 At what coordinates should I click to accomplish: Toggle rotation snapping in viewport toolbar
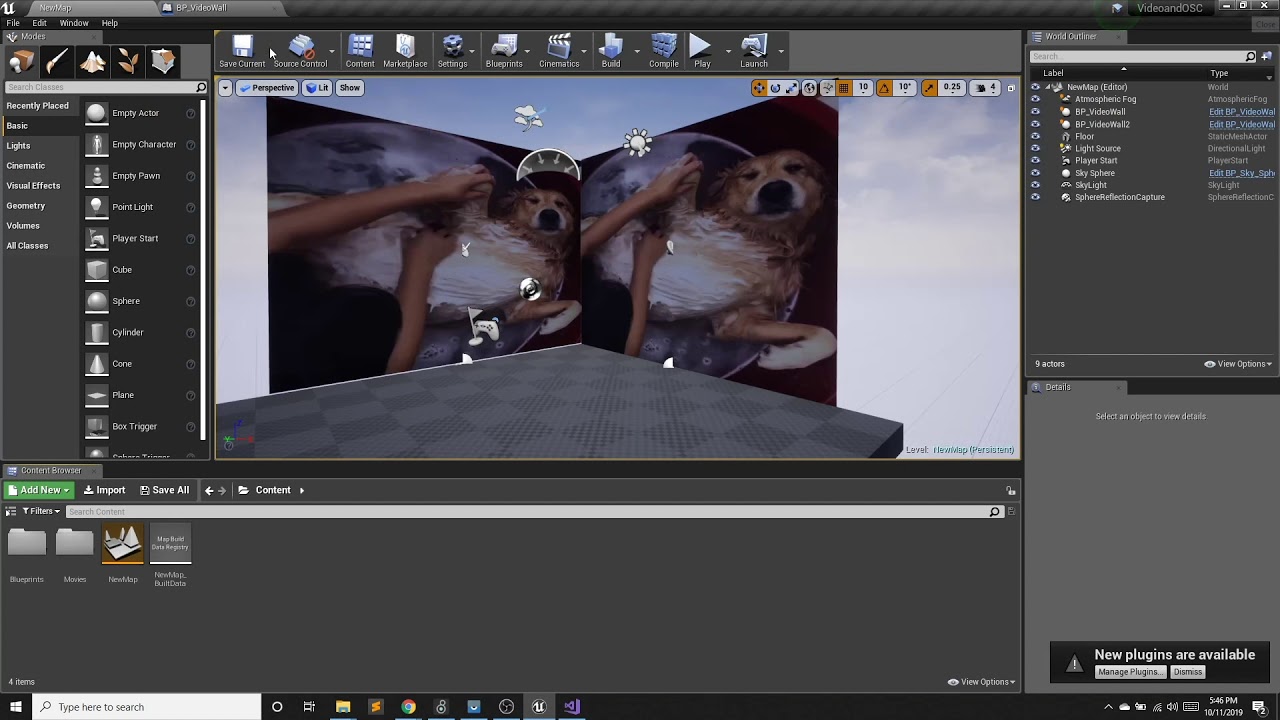[884, 88]
